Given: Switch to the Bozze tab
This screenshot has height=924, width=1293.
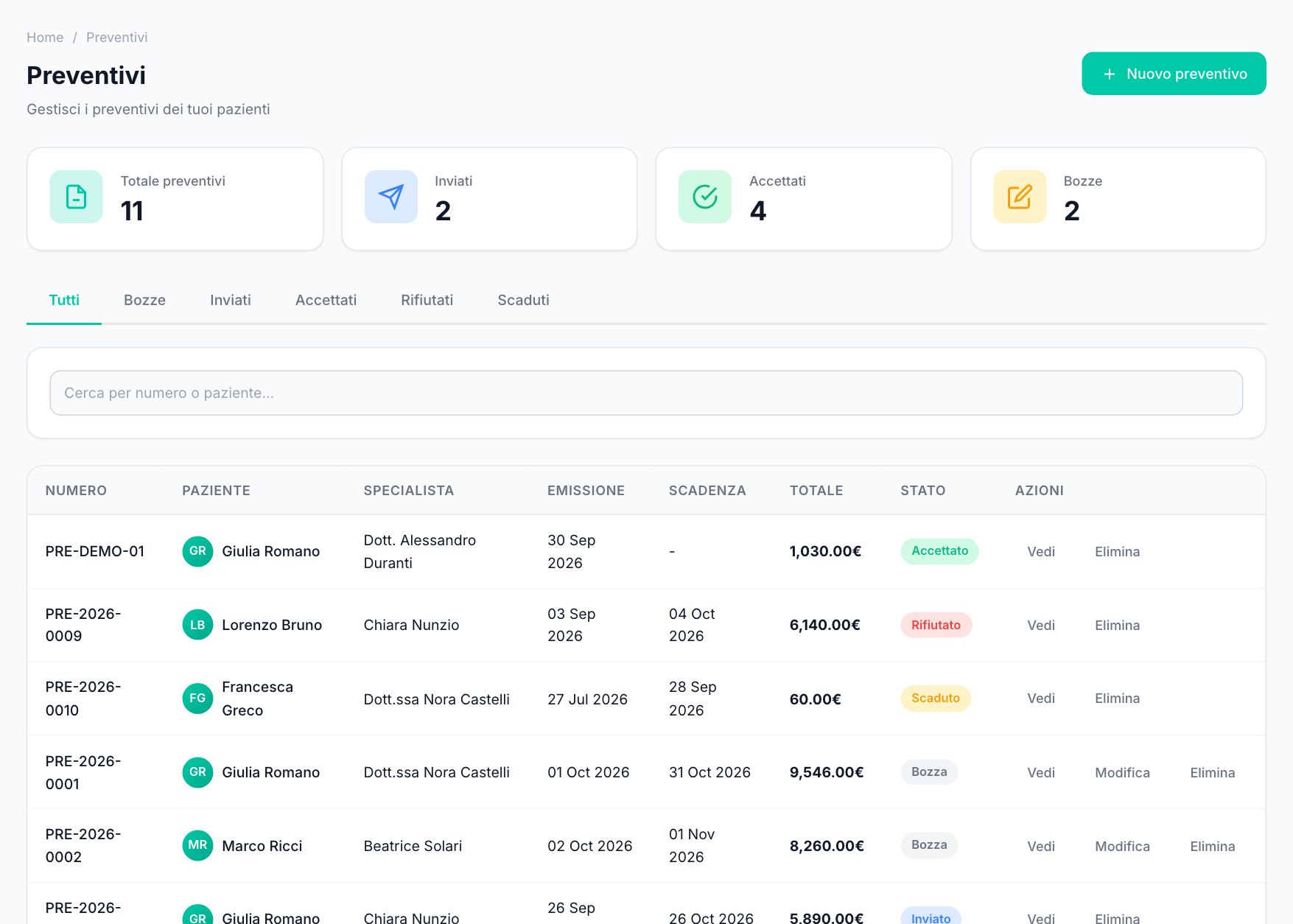Looking at the screenshot, I should (144, 300).
